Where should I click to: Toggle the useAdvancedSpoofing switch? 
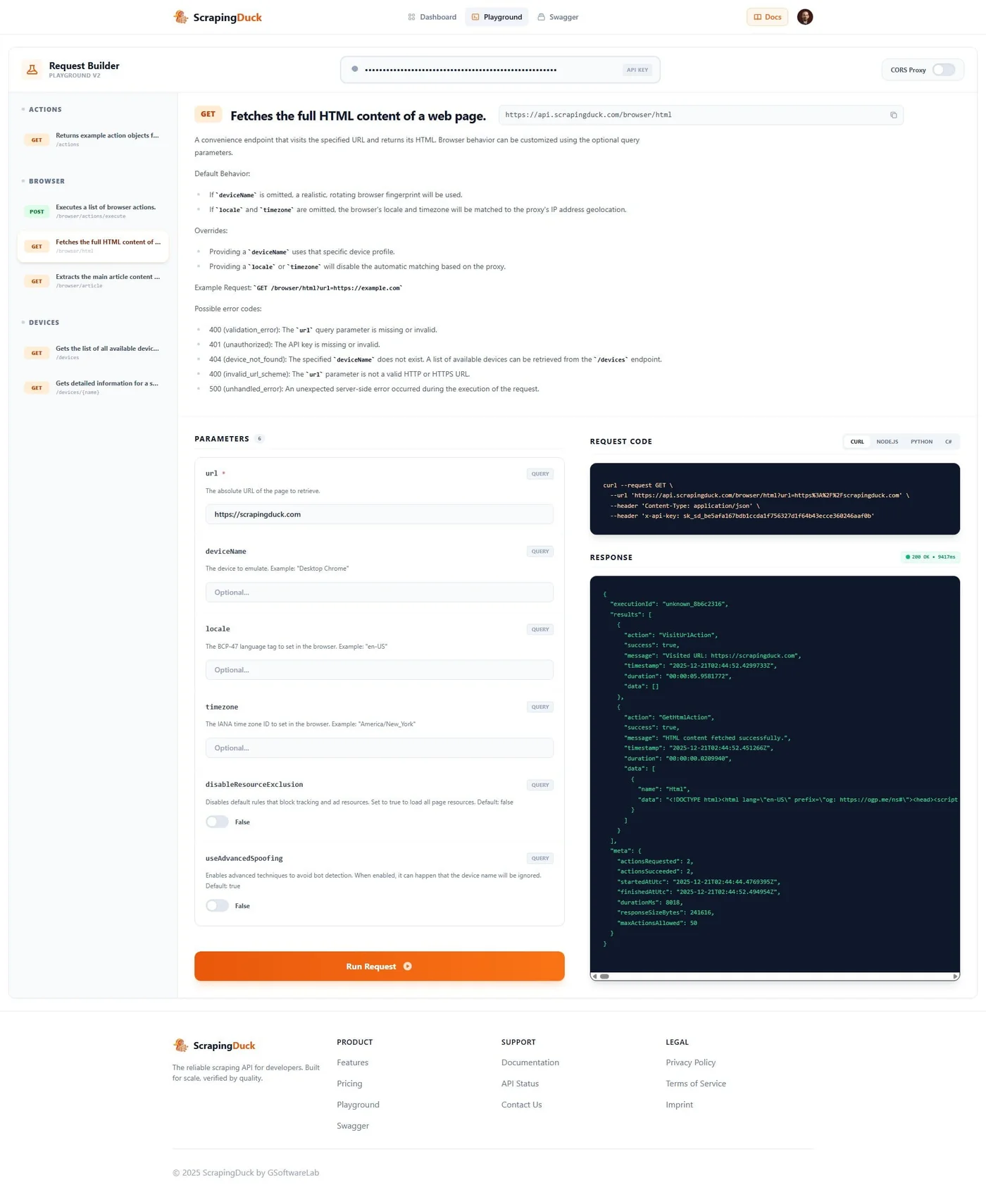click(x=217, y=906)
